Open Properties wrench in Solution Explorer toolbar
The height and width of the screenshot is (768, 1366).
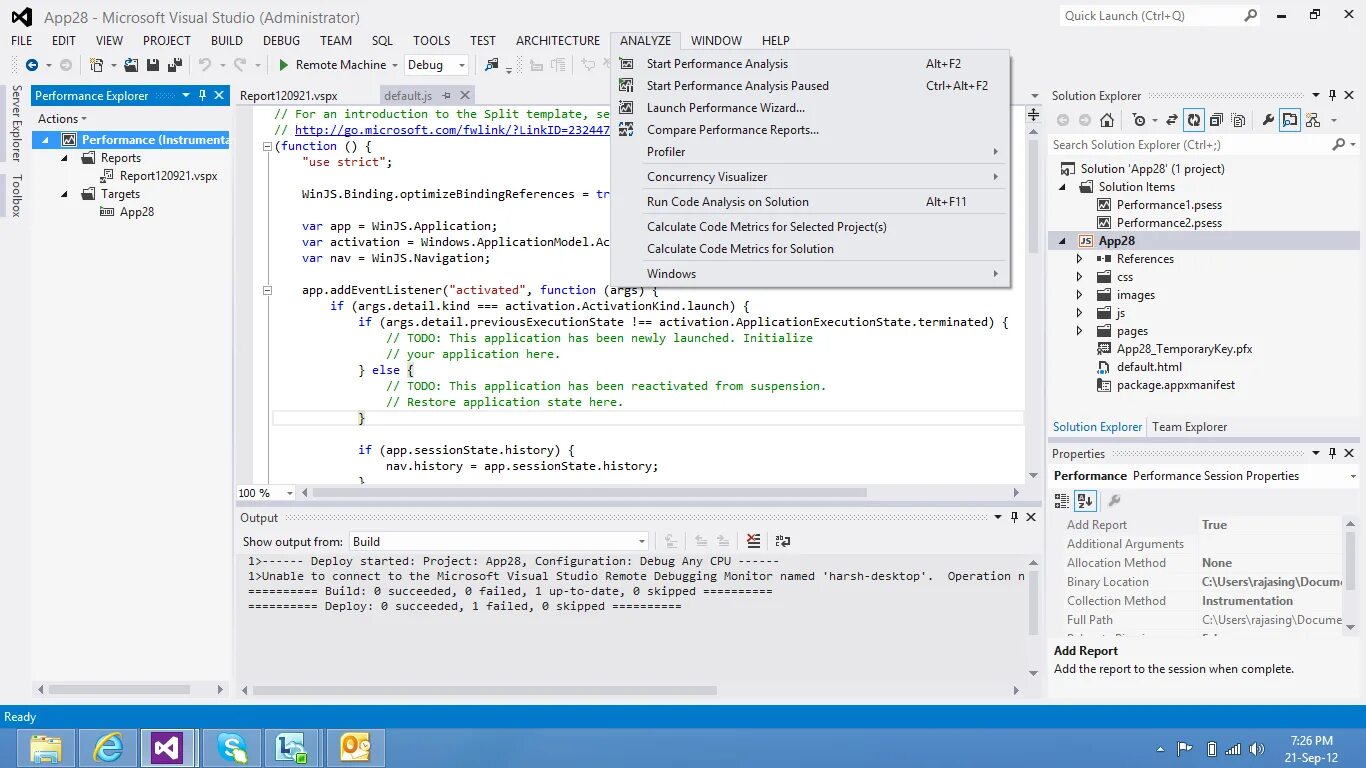point(1268,120)
